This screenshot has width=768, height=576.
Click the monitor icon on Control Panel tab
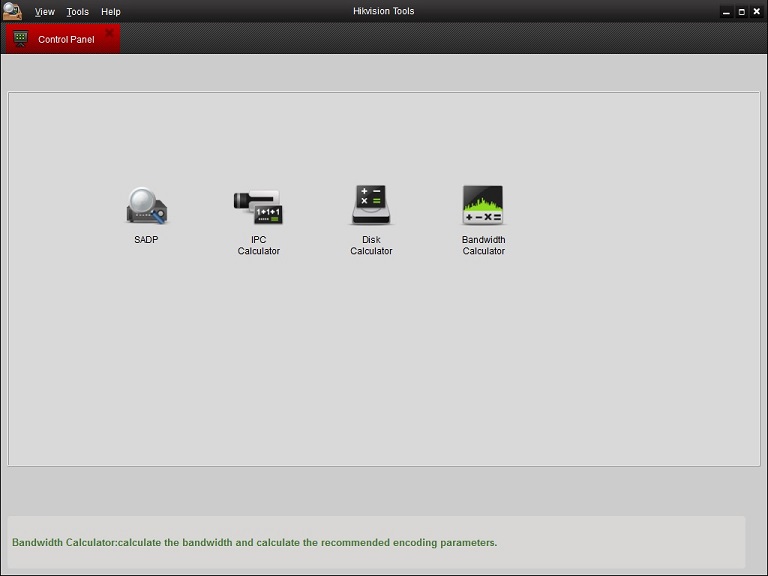[x=21, y=39]
